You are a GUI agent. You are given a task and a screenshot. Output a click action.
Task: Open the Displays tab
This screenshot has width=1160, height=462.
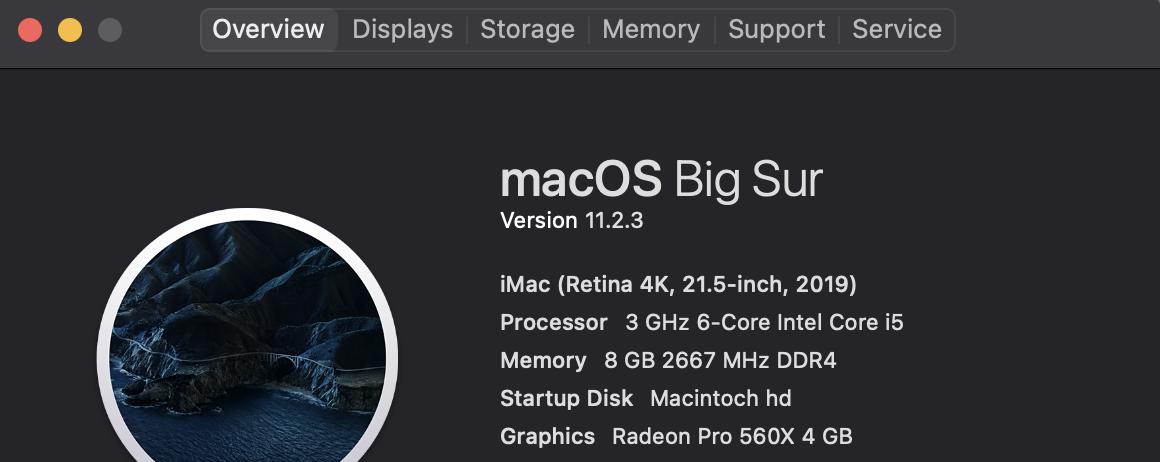click(403, 30)
